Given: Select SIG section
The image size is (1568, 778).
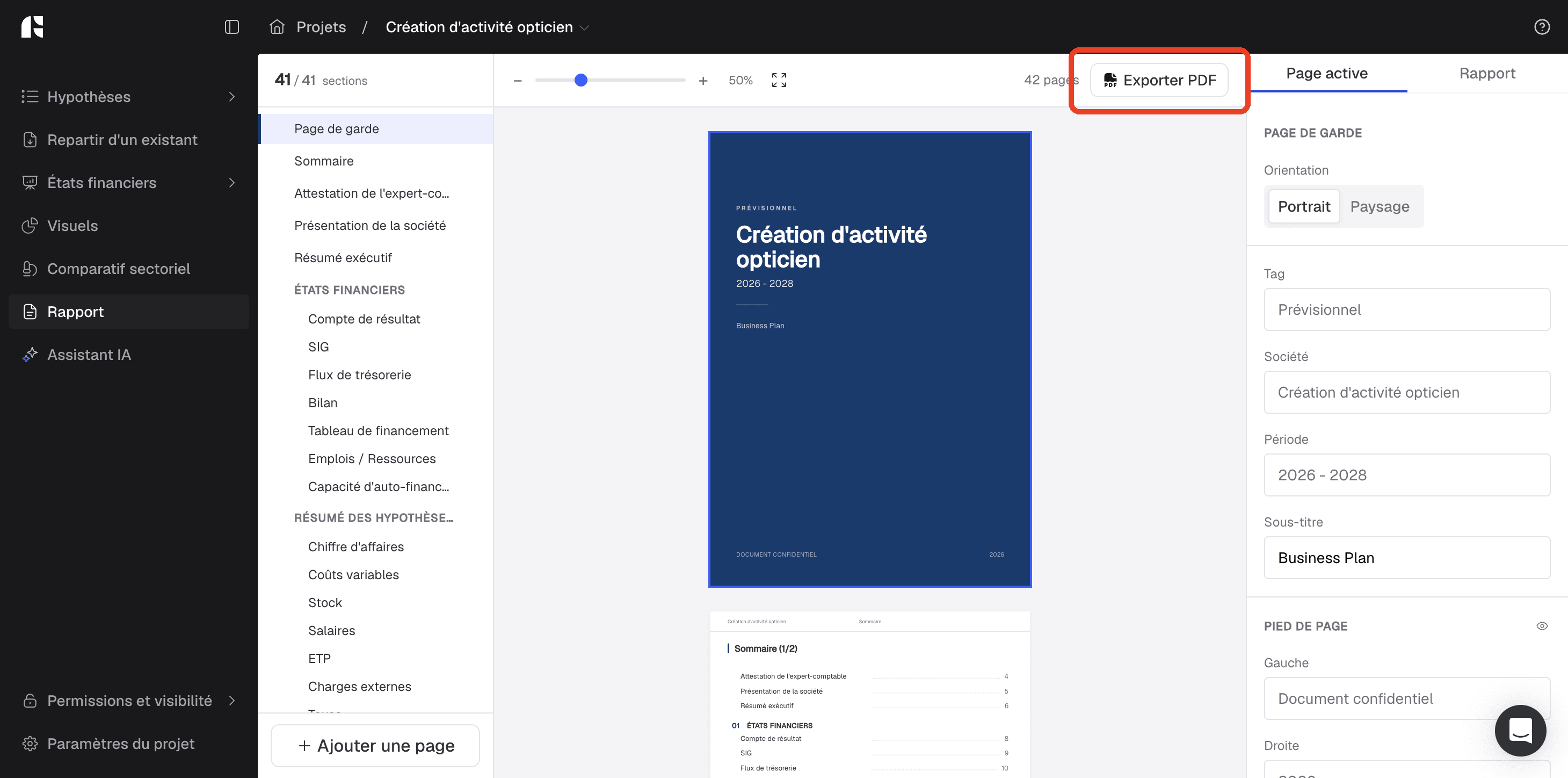Looking at the screenshot, I should [375, 347].
